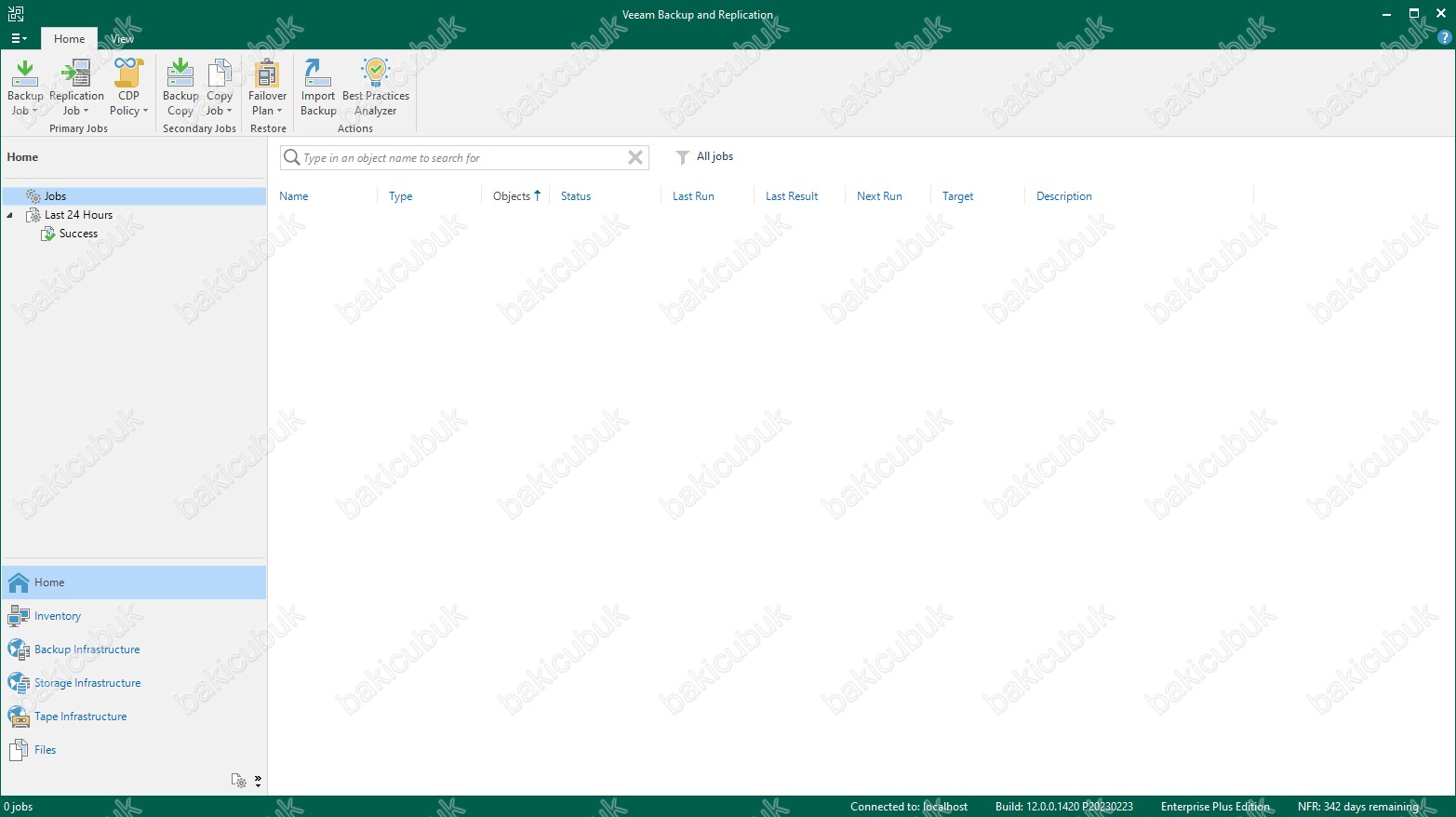The height and width of the screenshot is (817, 1456).
Task: Collapse the Last 24 Hours tree node
Action: (x=10, y=215)
